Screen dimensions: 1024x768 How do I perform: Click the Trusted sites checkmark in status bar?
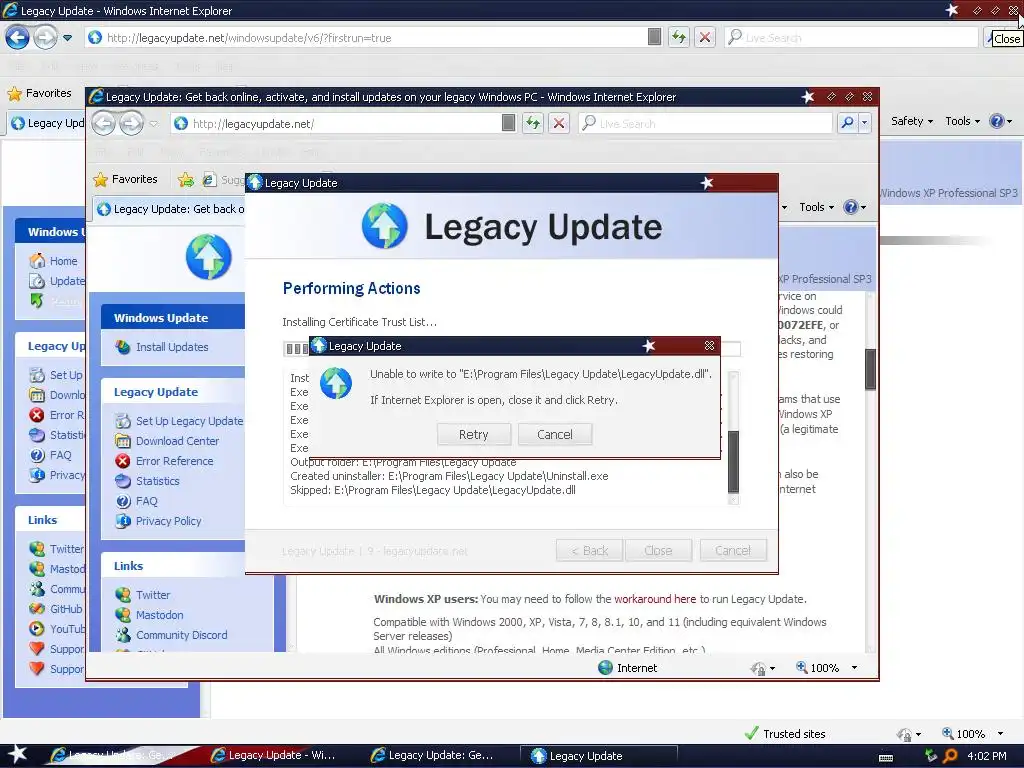click(x=752, y=733)
